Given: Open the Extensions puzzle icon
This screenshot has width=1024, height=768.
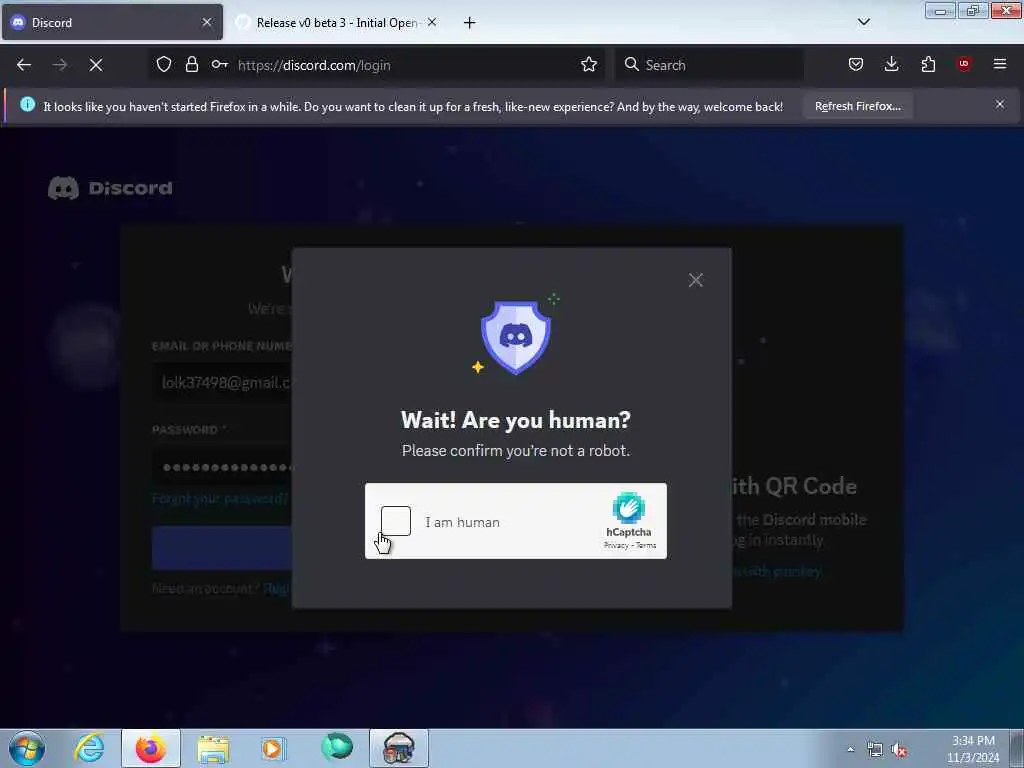Looking at the screenshot, I should pyautogui.click(x=928, y=64).
